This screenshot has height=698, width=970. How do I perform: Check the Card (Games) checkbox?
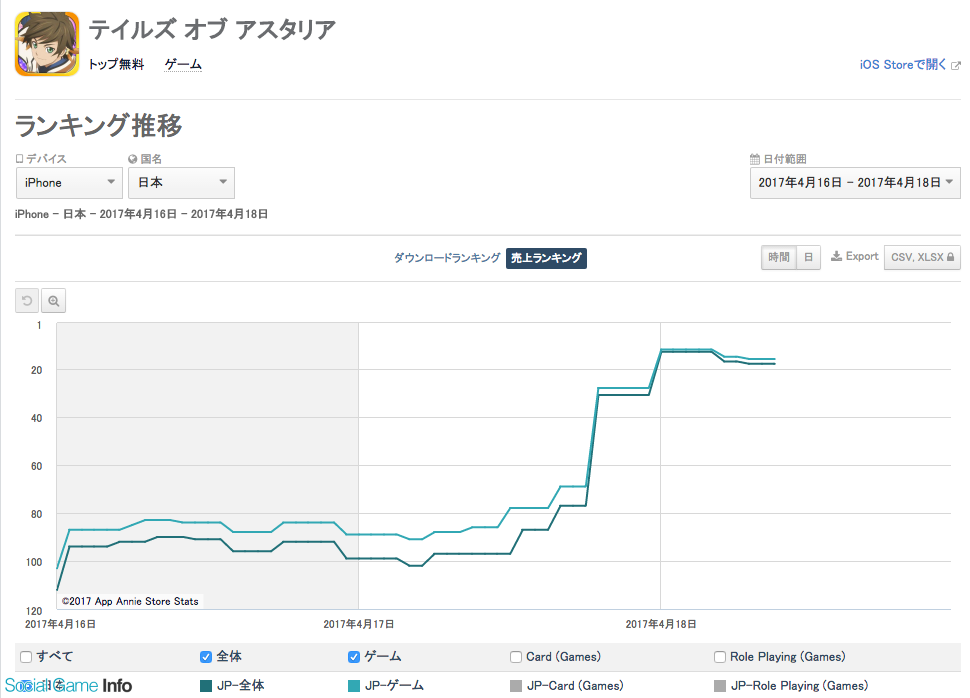(516, 657)
